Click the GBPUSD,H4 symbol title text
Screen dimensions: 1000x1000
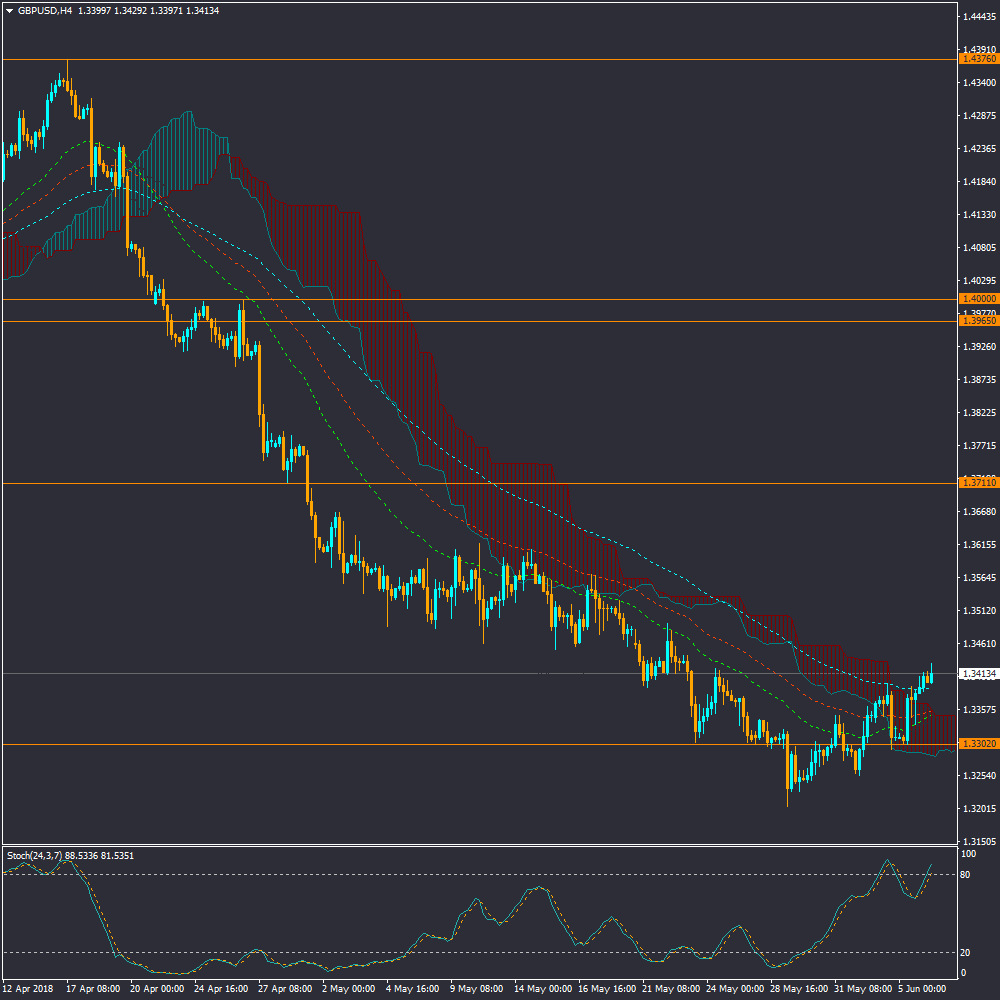pyautogui.click(x=44, y=11)
